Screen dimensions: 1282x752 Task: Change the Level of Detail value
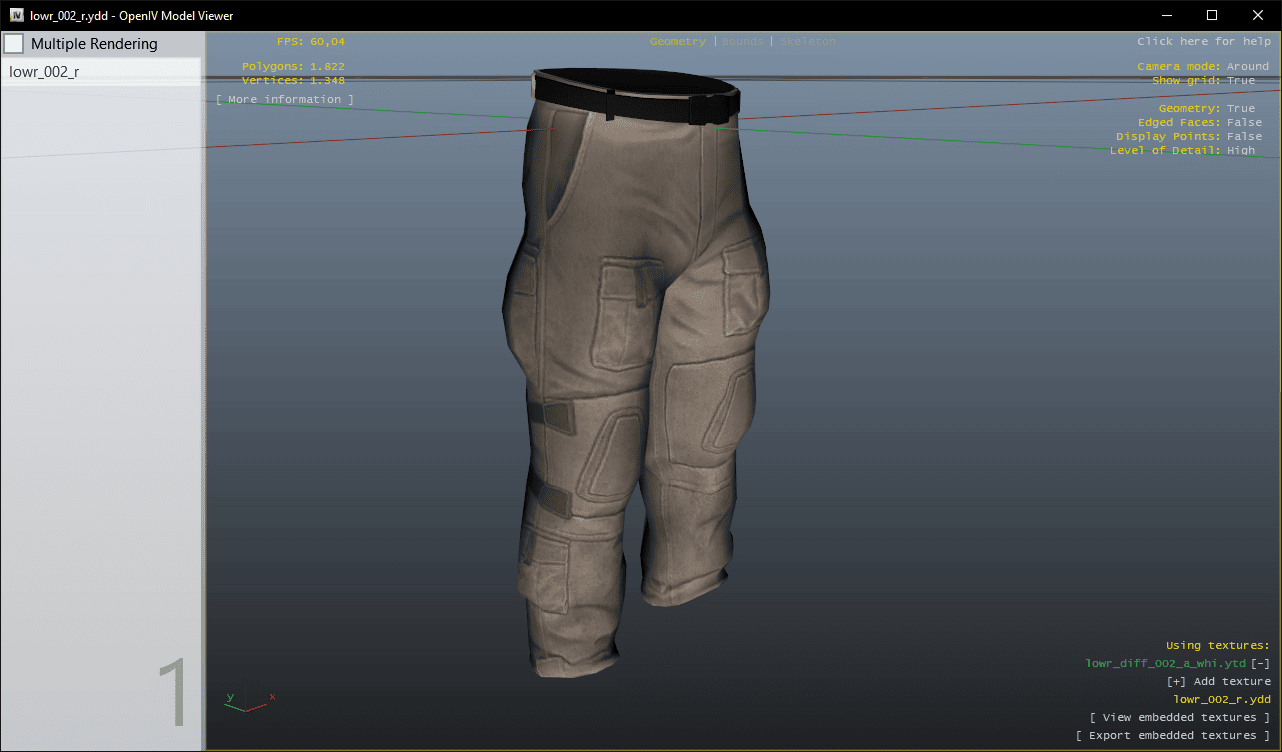1240,151
